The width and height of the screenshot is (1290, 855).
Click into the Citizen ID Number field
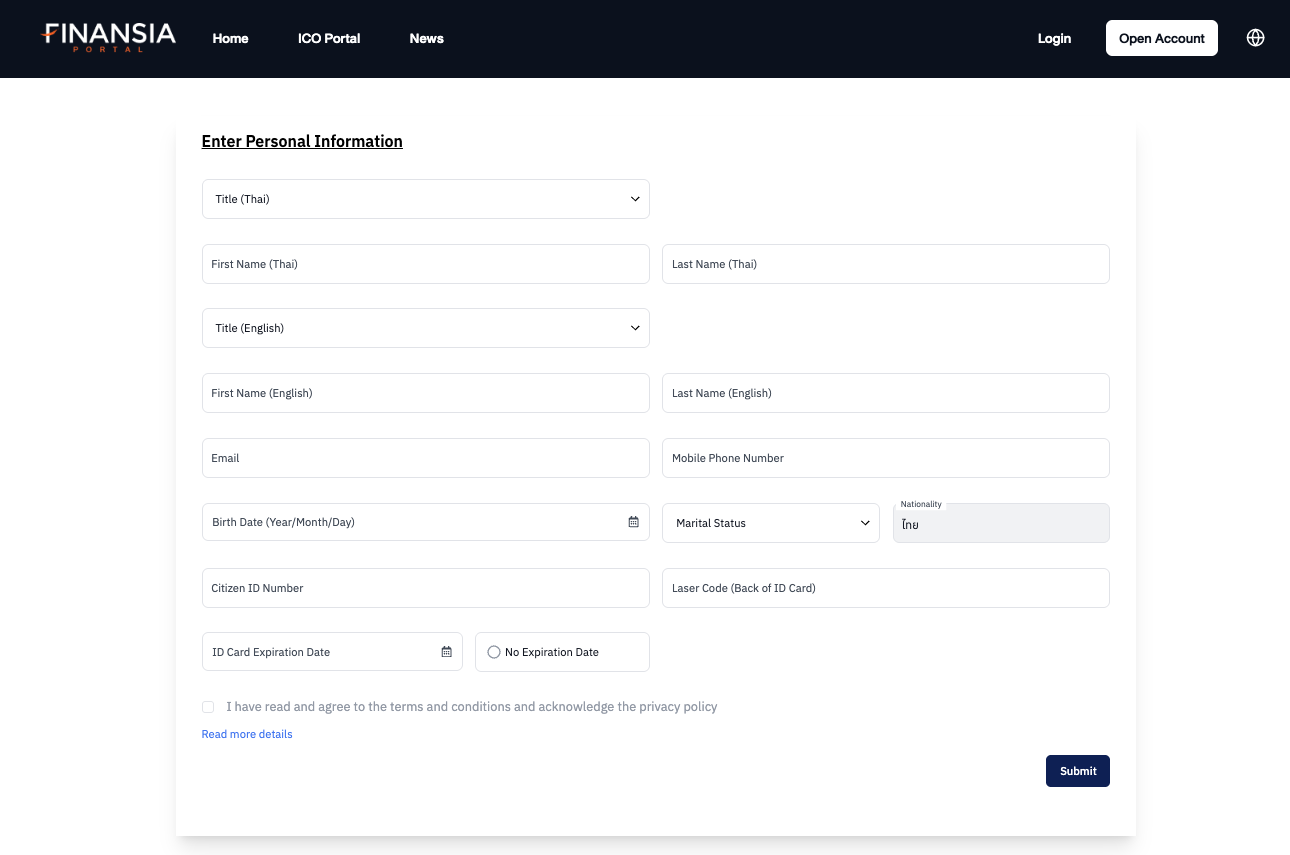pyautogui.click(x=425, y=588)
